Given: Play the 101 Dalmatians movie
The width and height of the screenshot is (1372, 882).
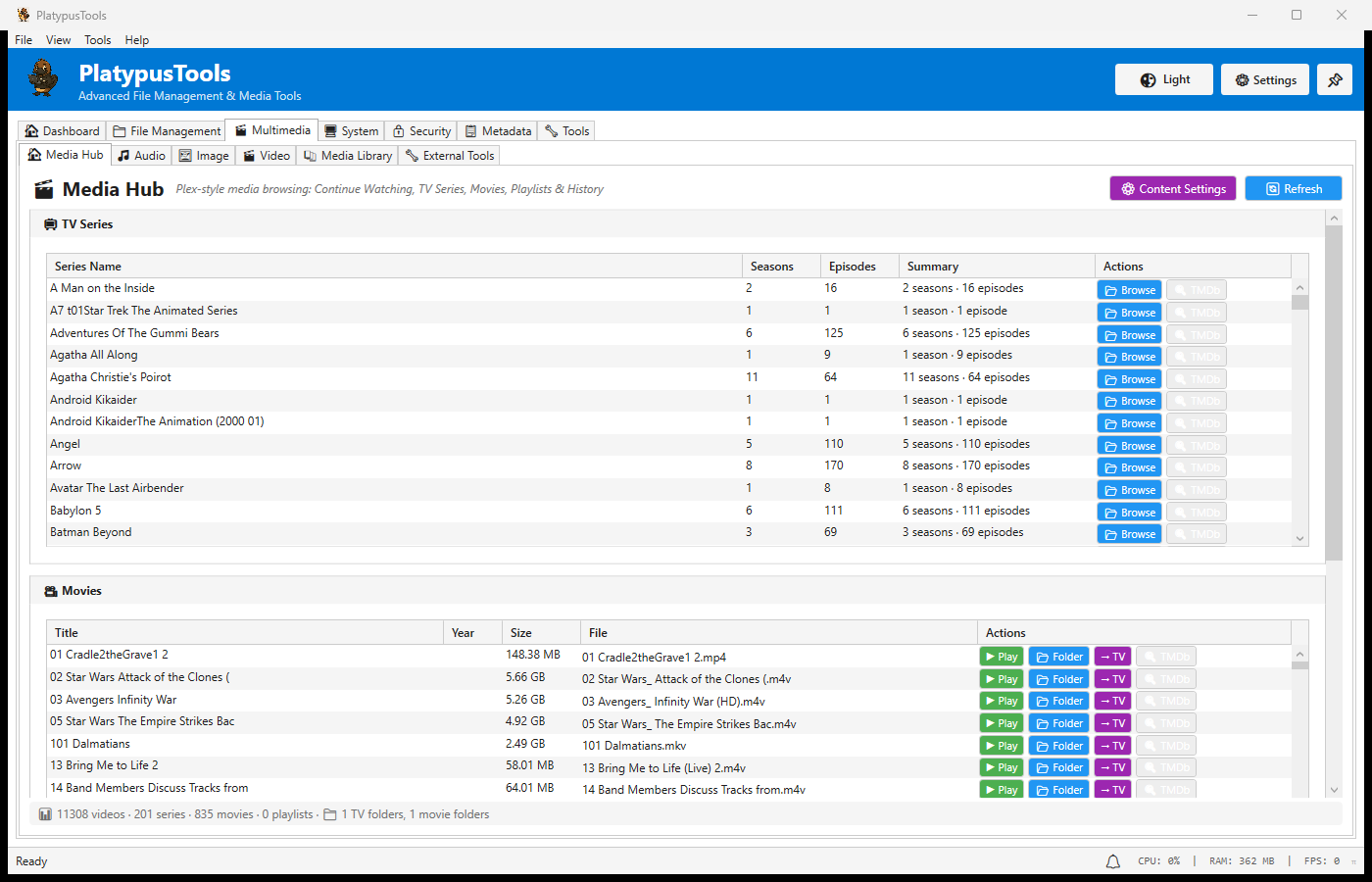Looking at the screenshot, I should point(1001,746).
